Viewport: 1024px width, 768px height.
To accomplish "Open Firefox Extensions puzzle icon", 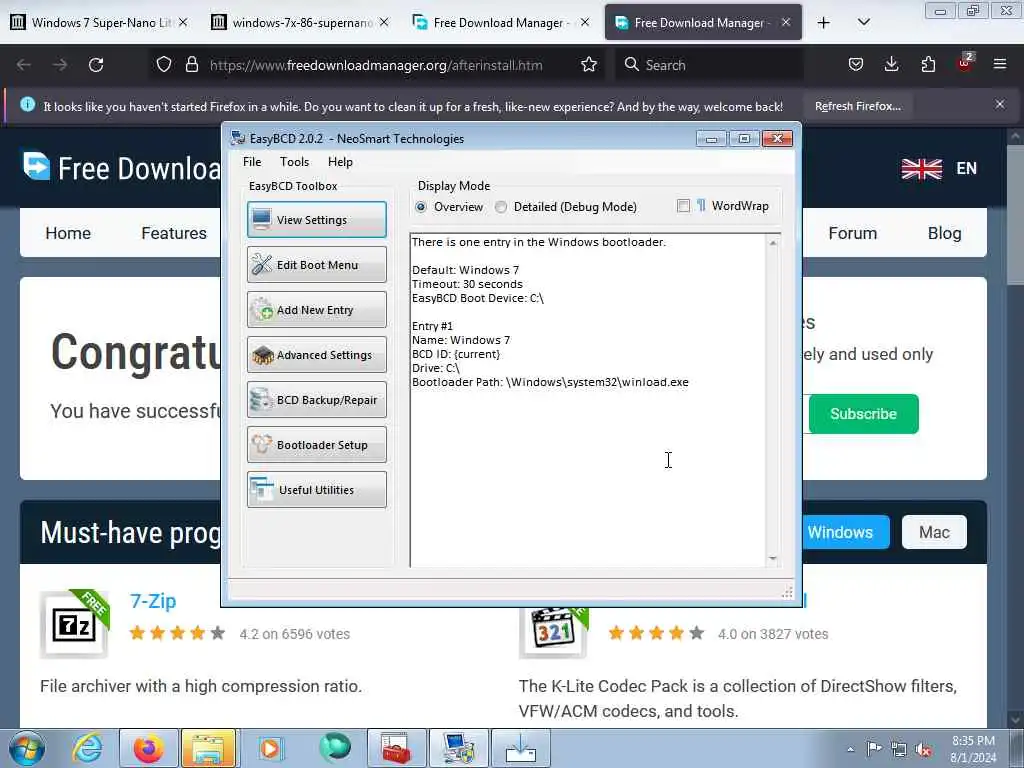I will pos(928,65).
